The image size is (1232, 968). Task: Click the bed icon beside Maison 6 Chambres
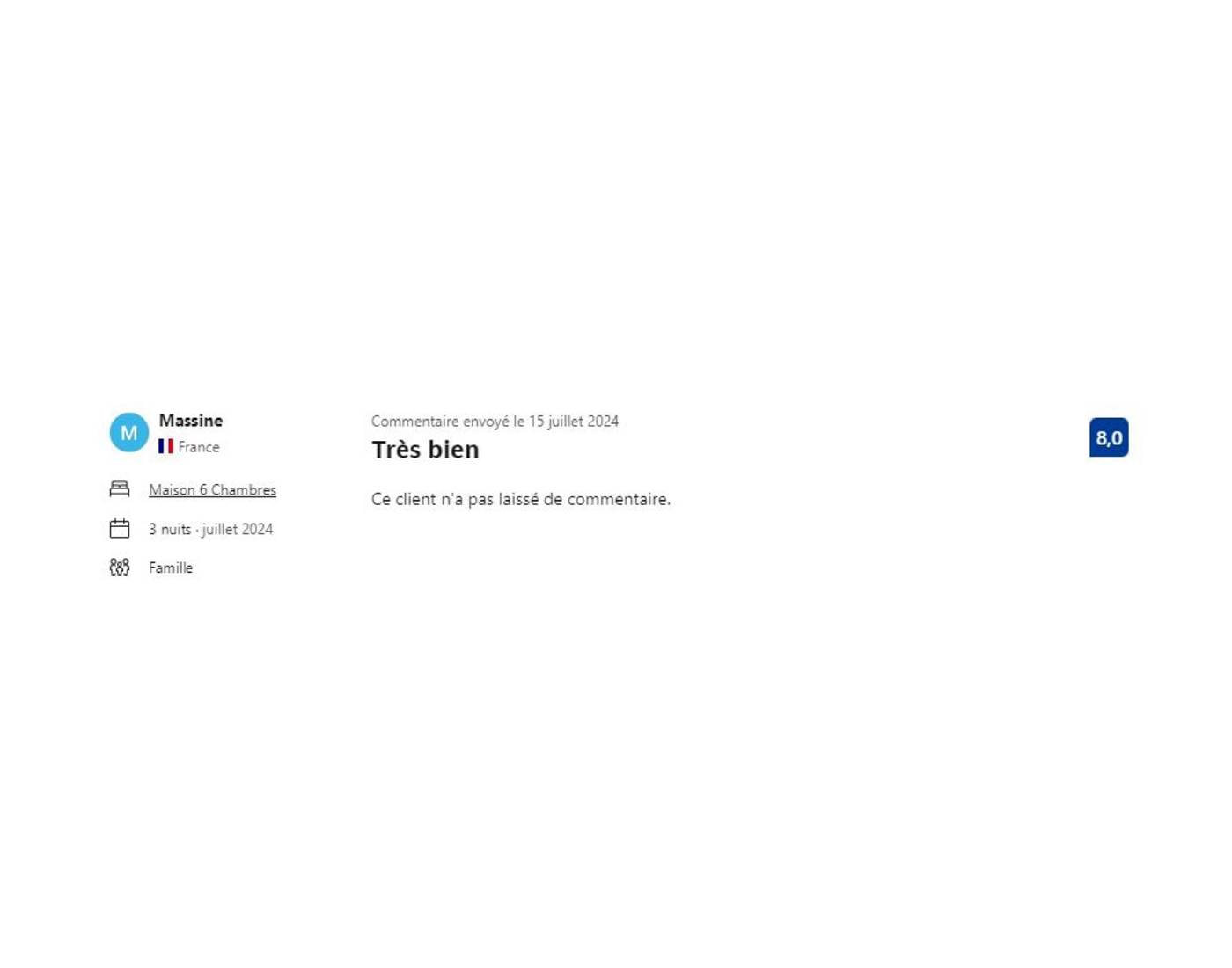pos(120,489)
